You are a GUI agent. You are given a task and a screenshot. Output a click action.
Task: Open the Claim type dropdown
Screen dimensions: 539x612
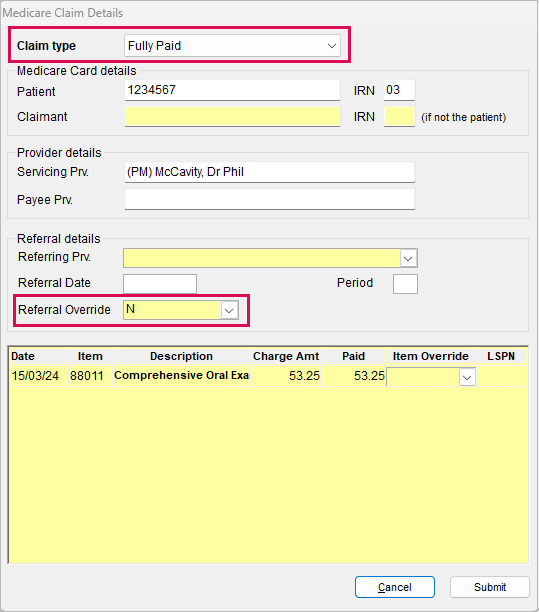click(x=232, y=46)
